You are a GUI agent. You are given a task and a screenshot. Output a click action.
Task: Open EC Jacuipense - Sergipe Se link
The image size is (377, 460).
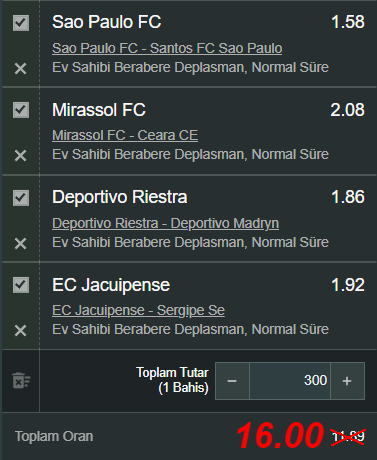(x=138, y=310)
